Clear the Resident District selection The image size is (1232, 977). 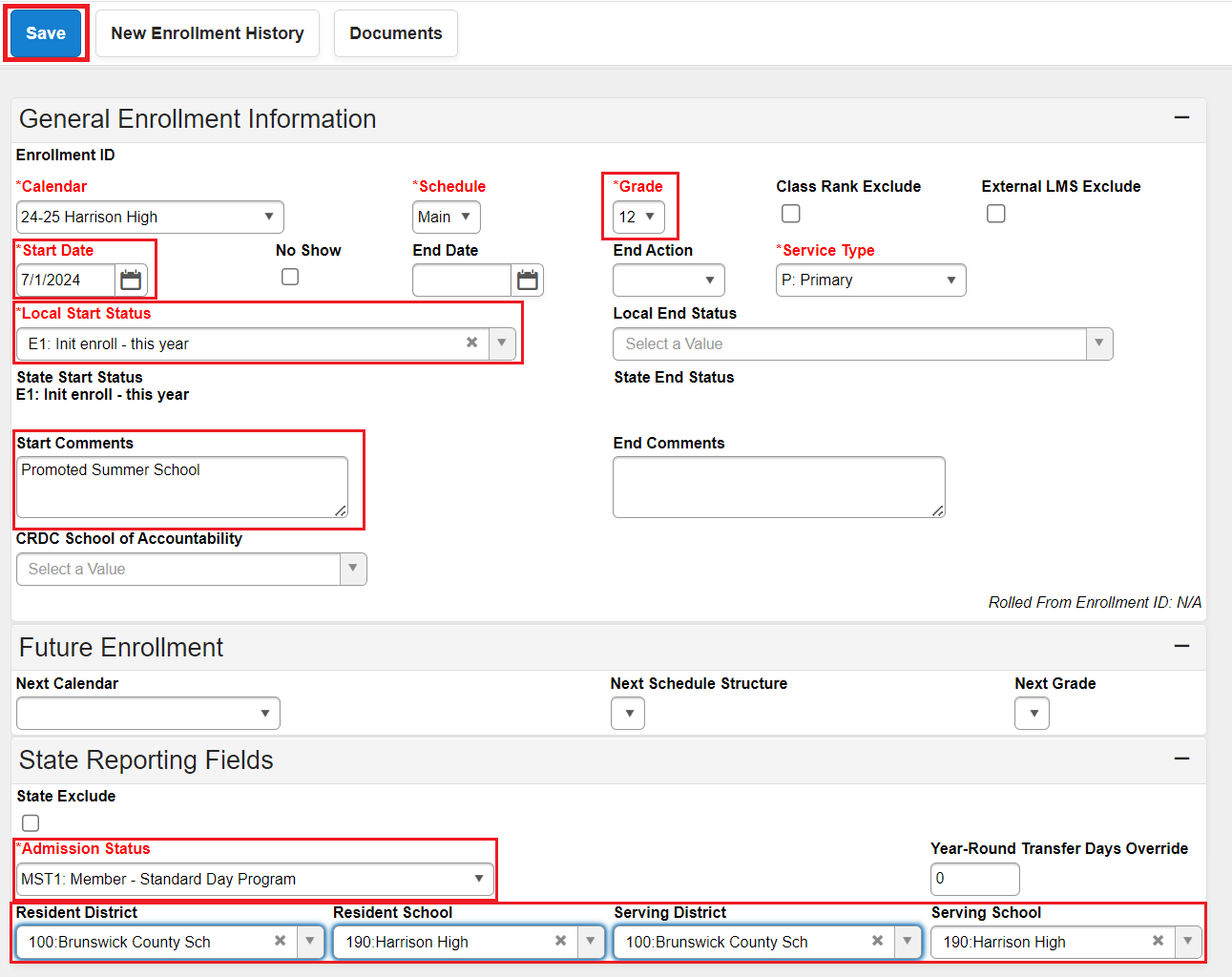coord(280,941)
